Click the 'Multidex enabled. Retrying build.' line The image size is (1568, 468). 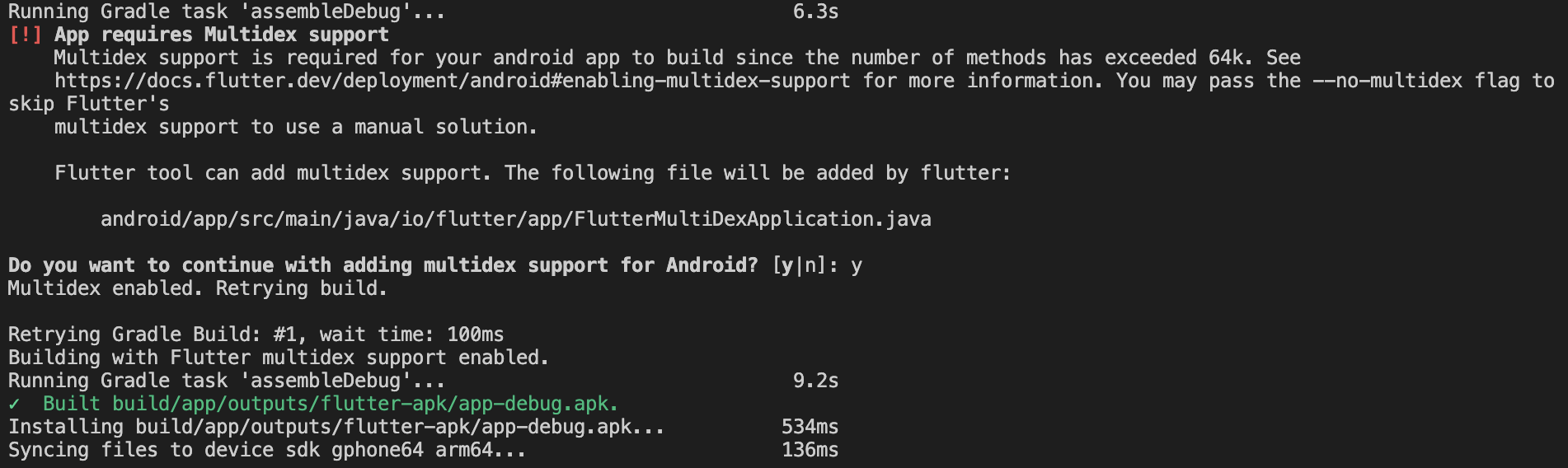(198, 288)
